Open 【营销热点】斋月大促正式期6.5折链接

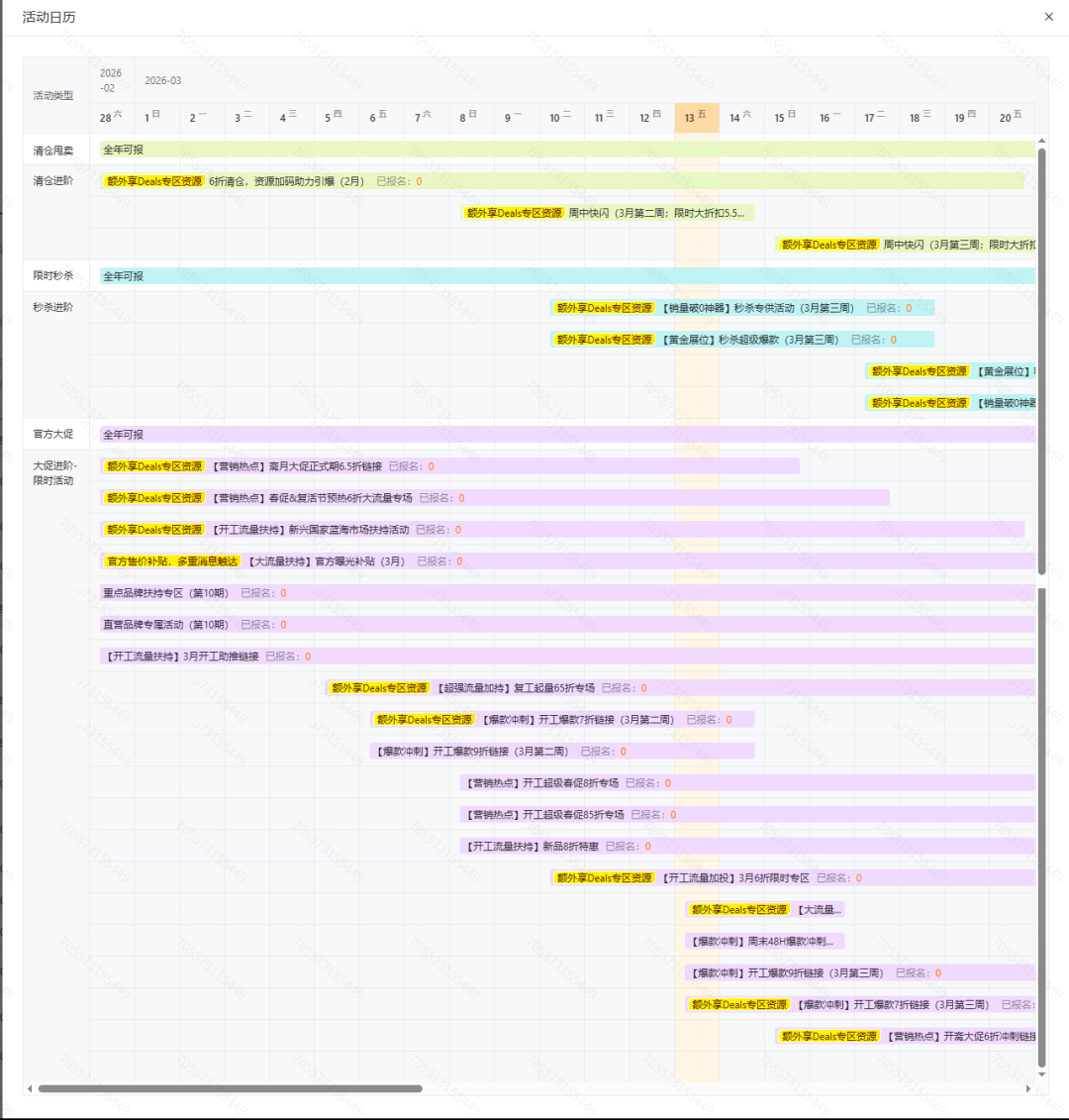450,466
